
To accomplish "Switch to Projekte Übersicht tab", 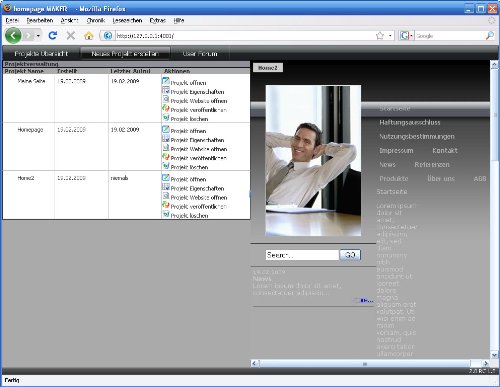I will pos(41,54).
